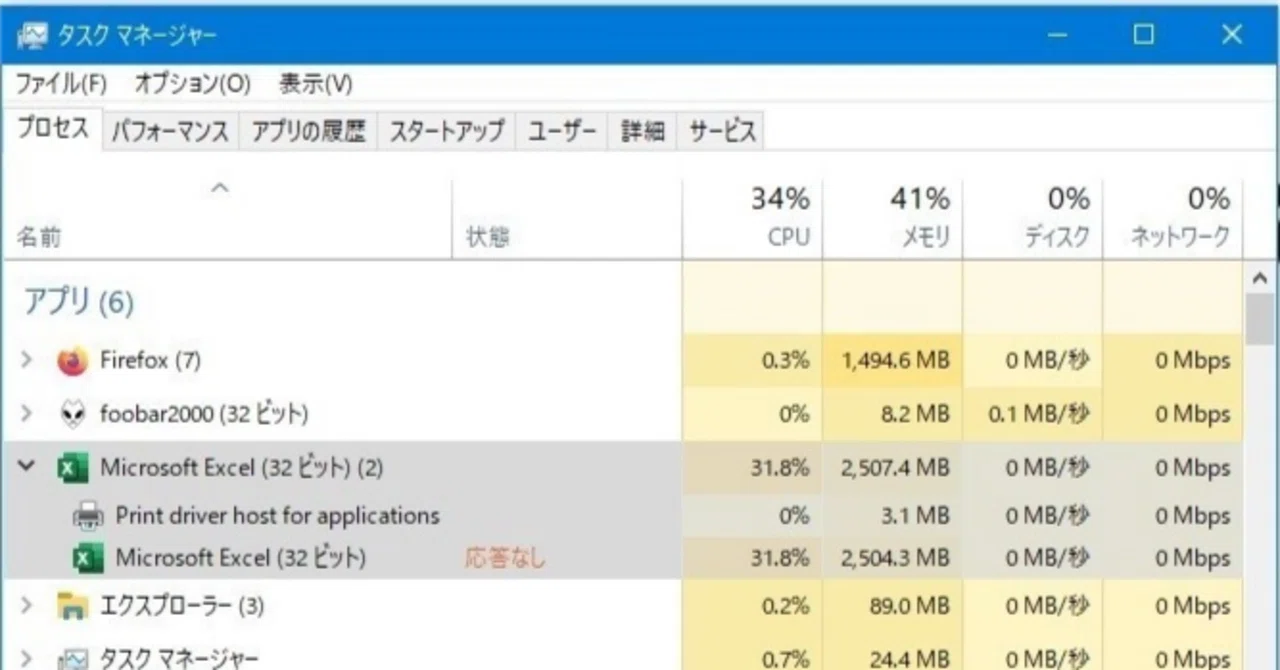This screenshot has width=1280, height=670.
Task: Select the エクスプローラー (3) row name
Action: tap(182, 606)
